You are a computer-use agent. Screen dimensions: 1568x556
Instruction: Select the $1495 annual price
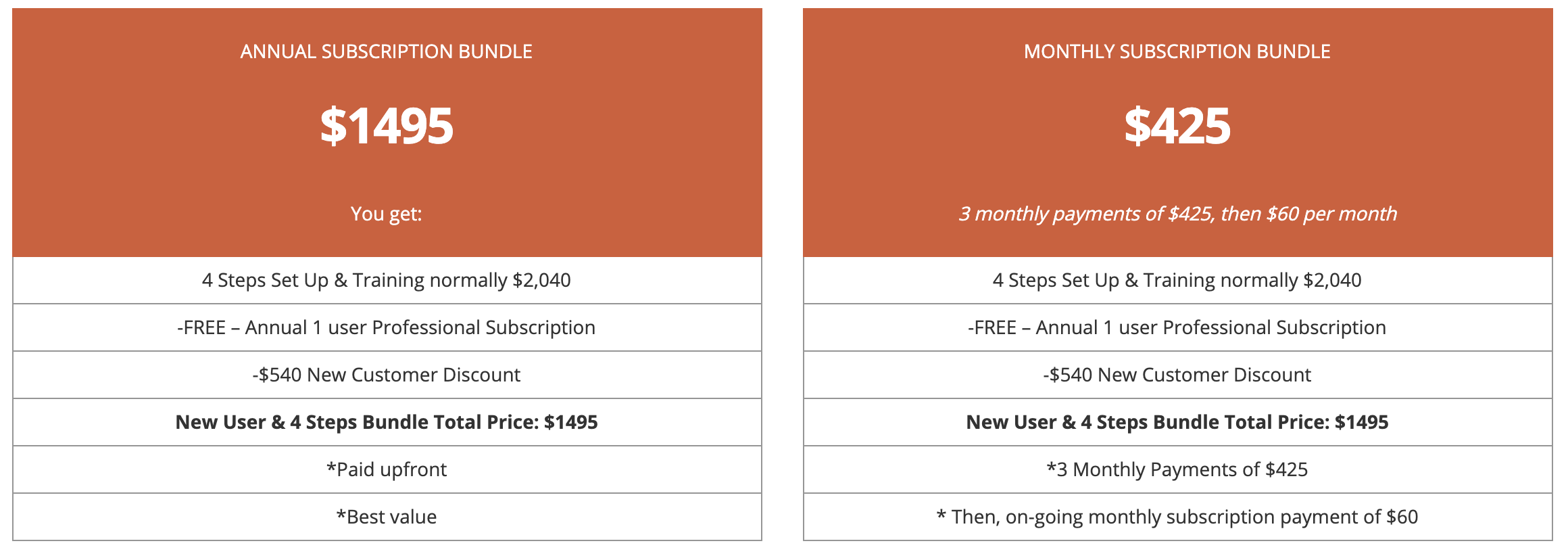387,126
